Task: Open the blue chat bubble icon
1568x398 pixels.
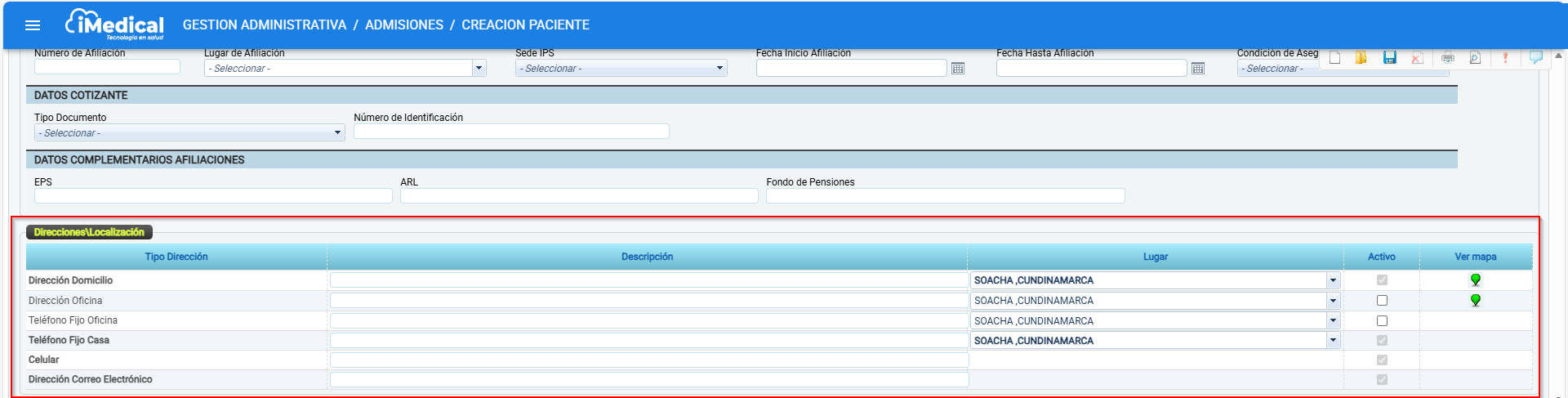Action: tap(1536, 57)
